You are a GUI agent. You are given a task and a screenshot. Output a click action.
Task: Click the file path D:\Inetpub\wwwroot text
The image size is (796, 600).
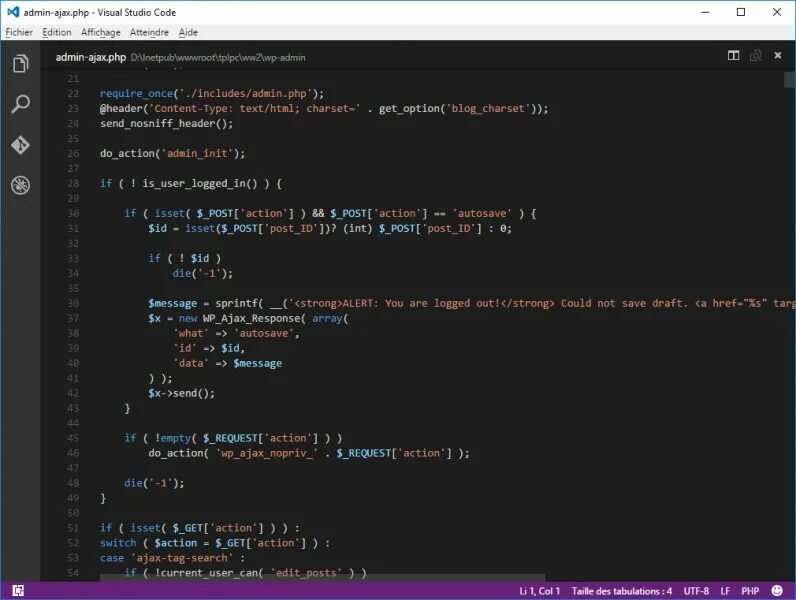pyautogui.click(x=218, y=57)
